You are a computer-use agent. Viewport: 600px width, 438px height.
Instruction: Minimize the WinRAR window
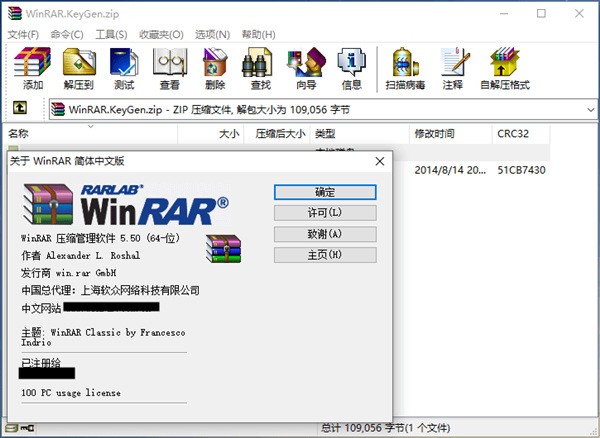(x=504, y=13)
